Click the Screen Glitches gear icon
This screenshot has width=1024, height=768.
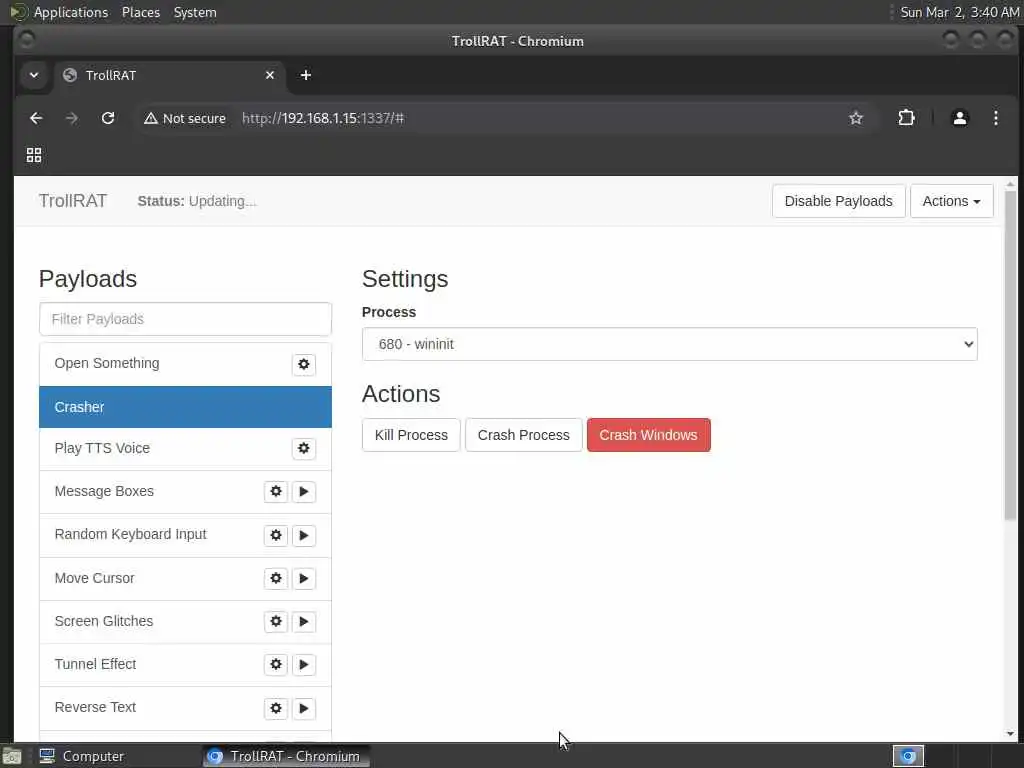(276, 621)
